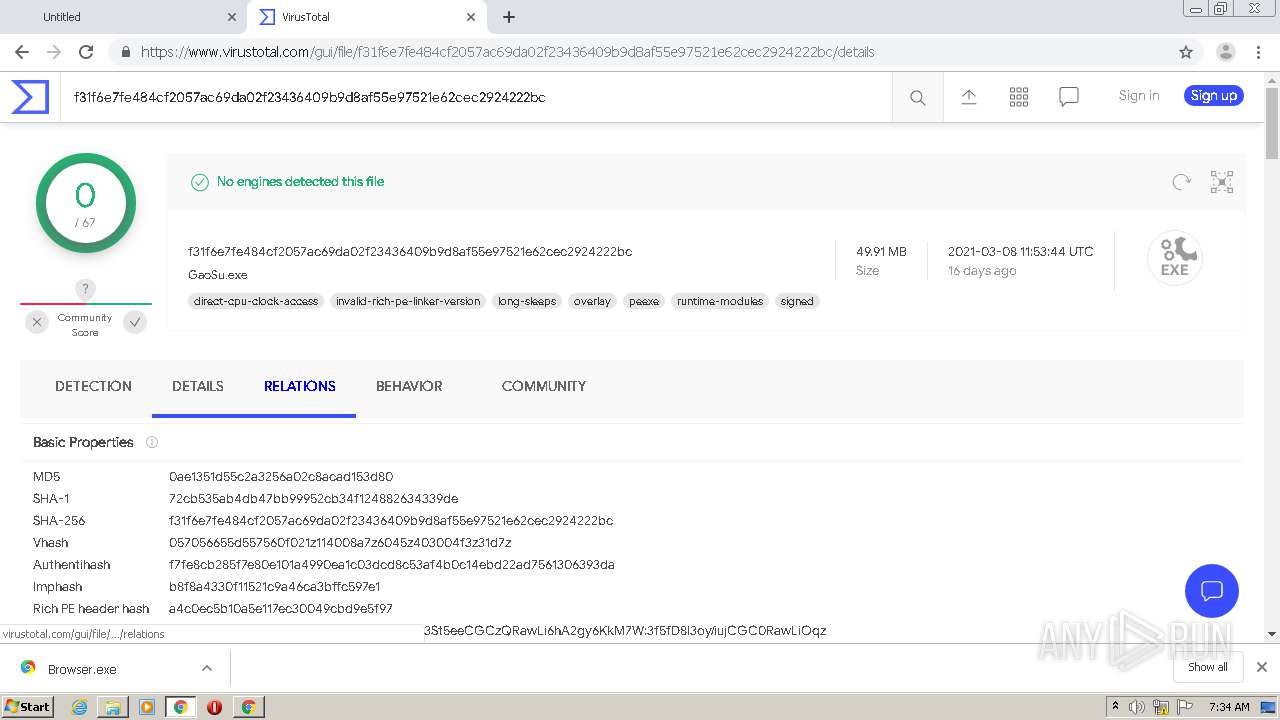1280x720 pixels.
Task: Vote positive with the check community icon
Action: (135, 322)
